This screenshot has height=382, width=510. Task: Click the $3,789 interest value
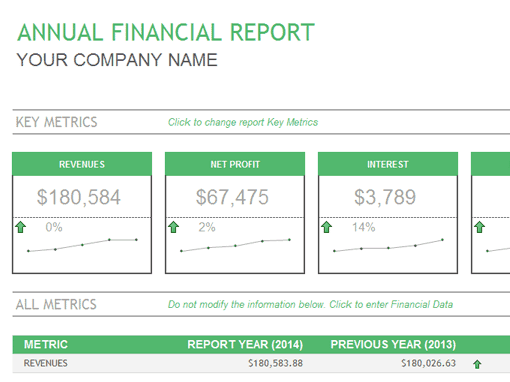[x=385, y=197]
